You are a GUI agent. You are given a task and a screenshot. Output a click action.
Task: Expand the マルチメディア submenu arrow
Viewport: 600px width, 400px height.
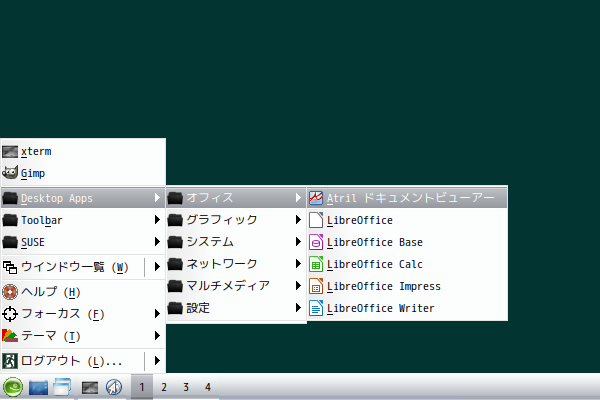(298, 286)
